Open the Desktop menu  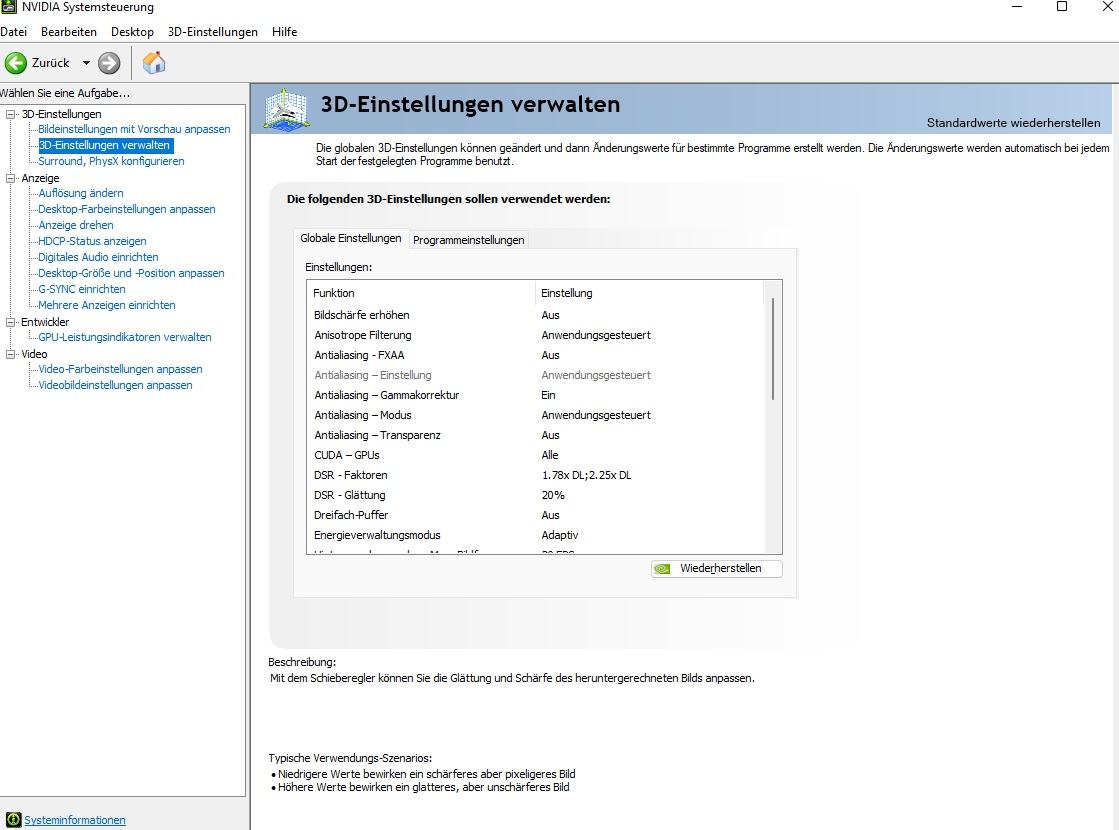[132, 31]
